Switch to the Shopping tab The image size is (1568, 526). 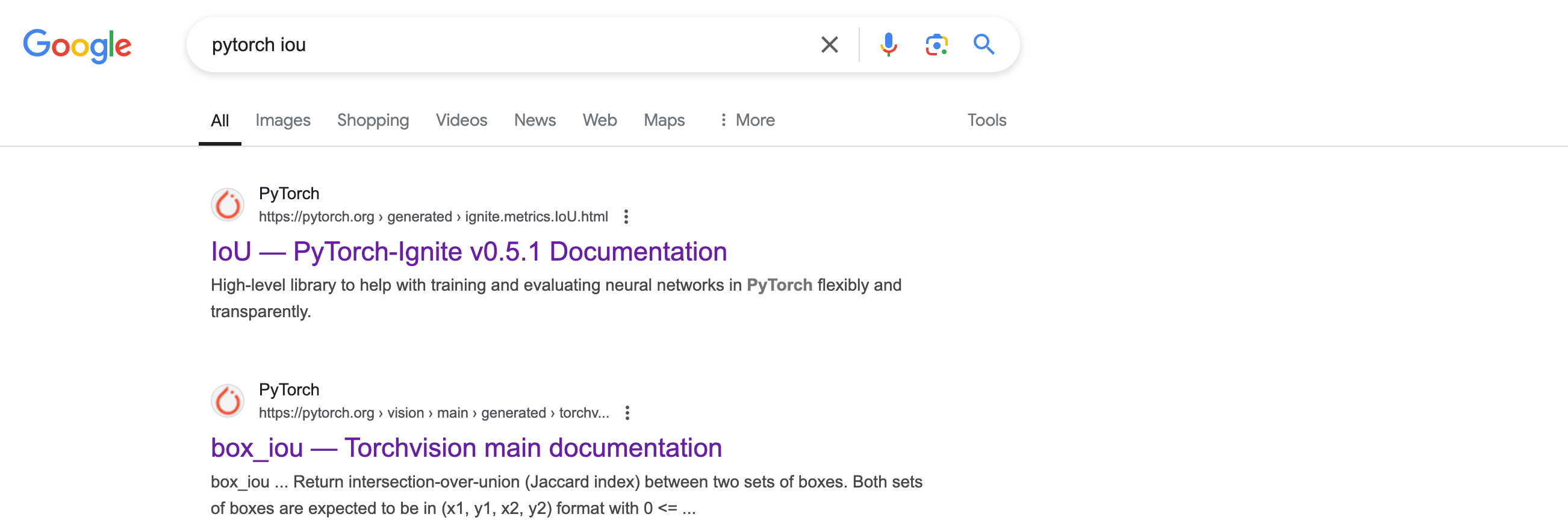pyautogui.click(x=373, y=120)
